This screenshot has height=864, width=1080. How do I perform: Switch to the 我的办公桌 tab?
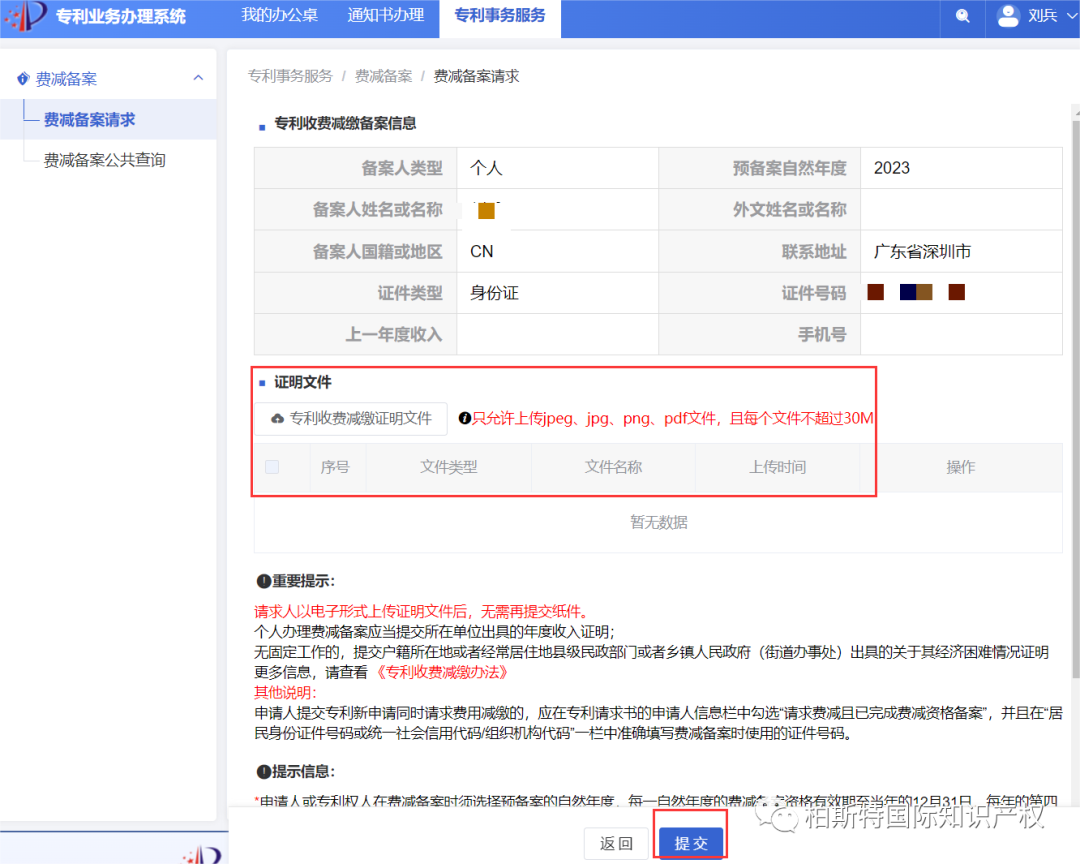pyautogui.click(x=278, y=16)
